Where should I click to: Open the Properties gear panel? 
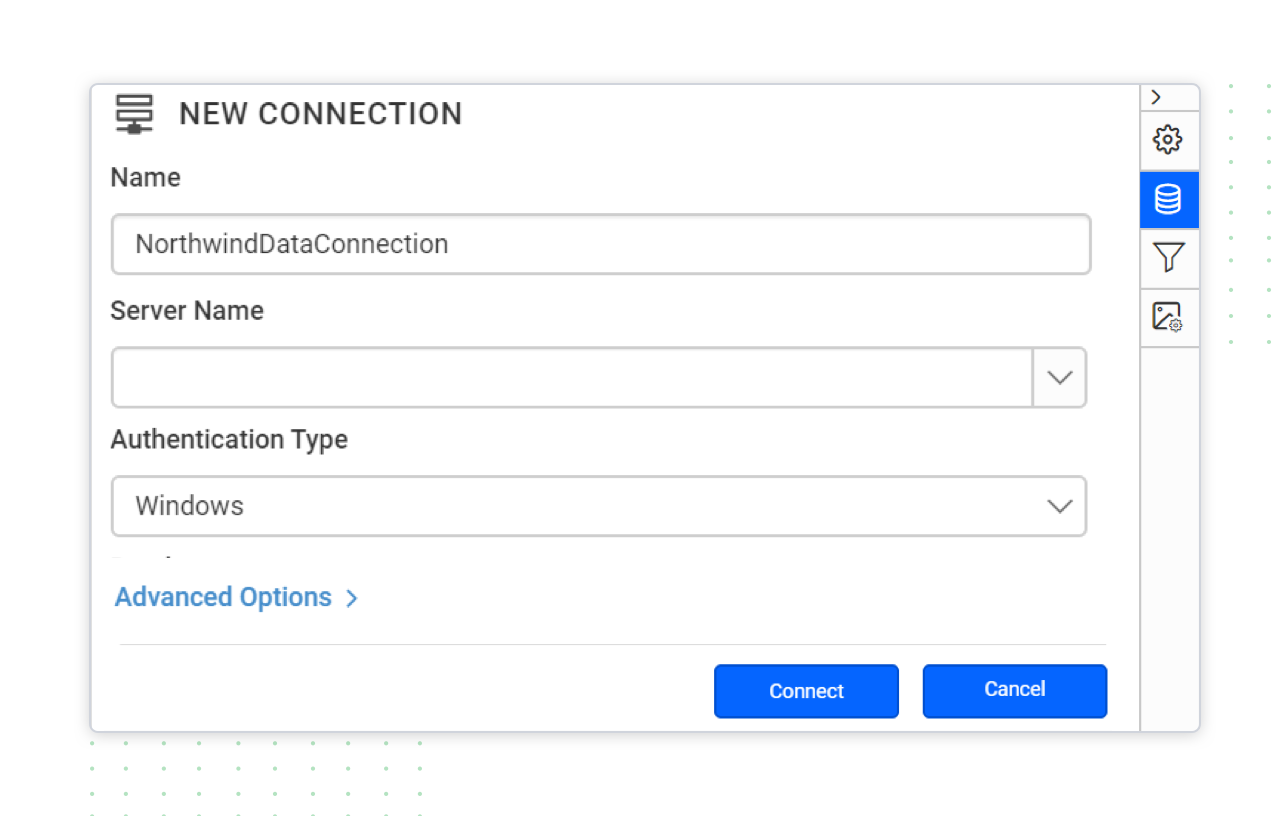(1168, 140)
